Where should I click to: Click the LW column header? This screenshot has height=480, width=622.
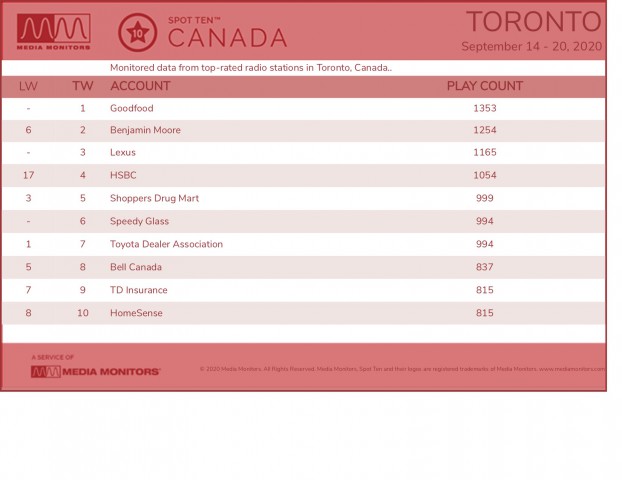(28, 86)
